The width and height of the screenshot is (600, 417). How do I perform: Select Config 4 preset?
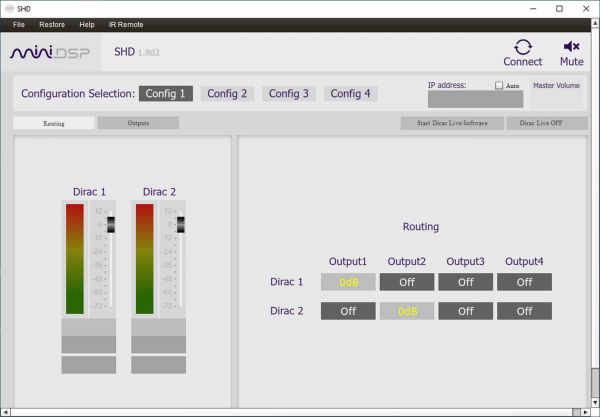tap(351, 94)
